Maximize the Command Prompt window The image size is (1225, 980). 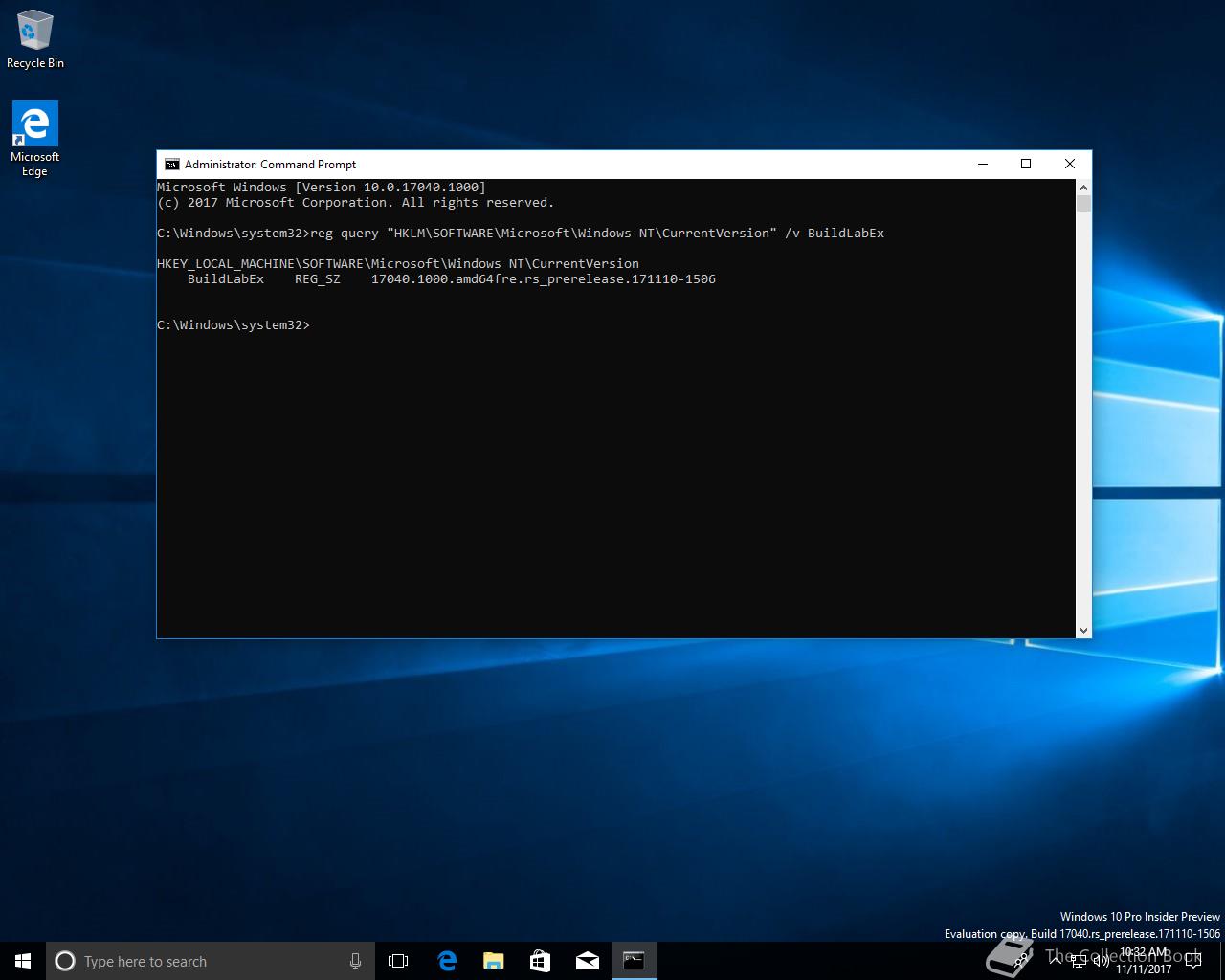pos(1026,165)
